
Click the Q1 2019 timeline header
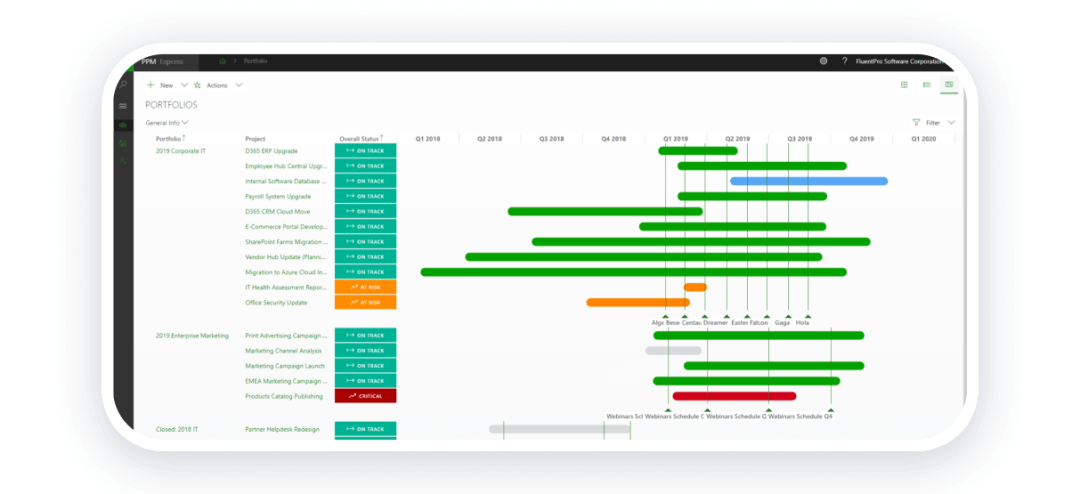[676, 138]
